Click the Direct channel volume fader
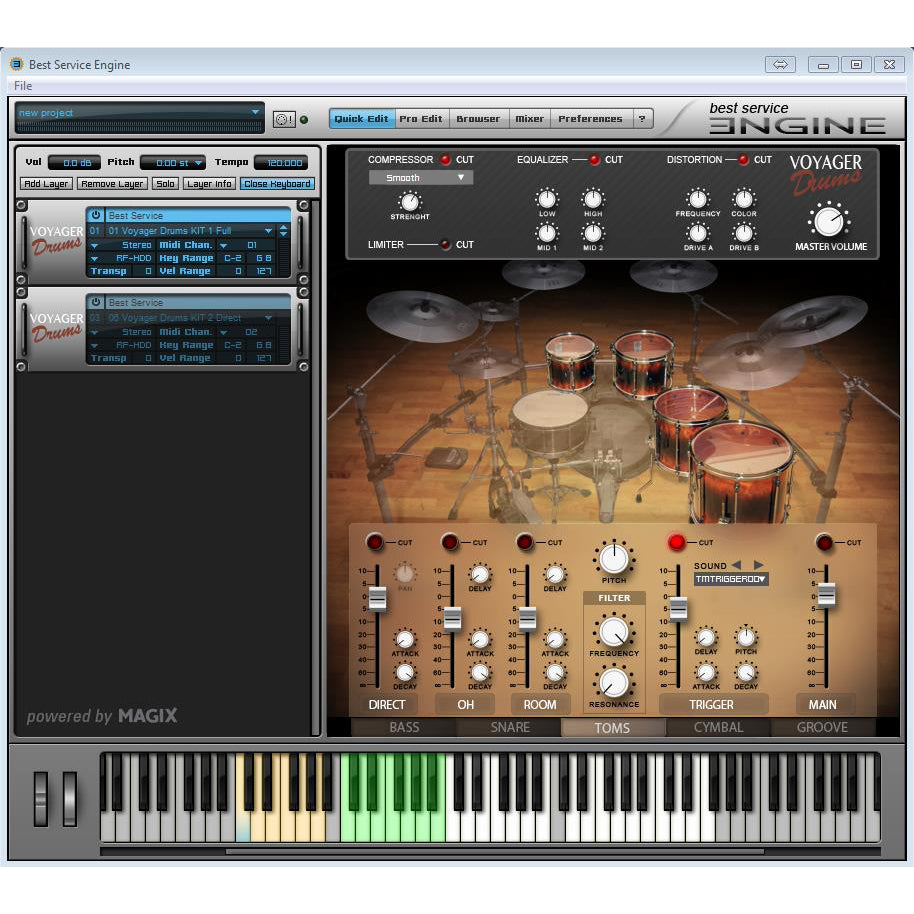 pos(377,598)
